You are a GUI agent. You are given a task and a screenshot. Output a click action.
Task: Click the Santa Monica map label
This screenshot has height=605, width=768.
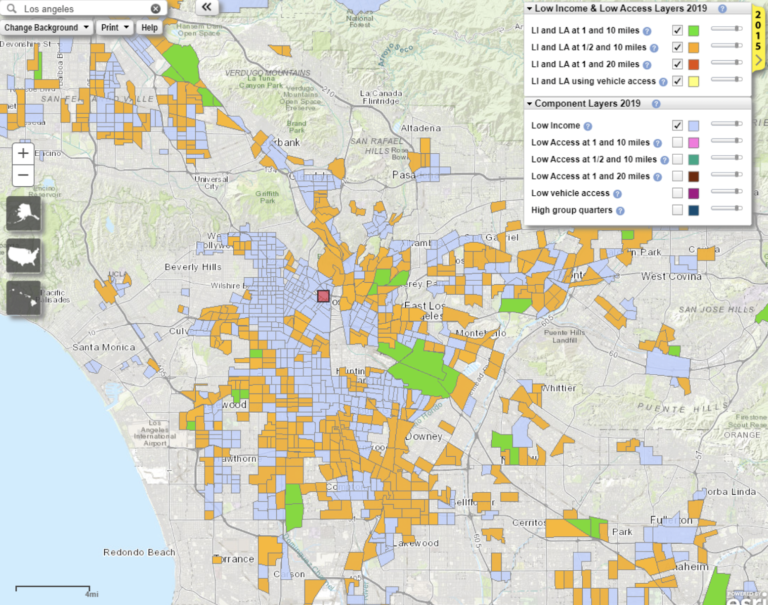pyautogui.click(x=104, y=347)
